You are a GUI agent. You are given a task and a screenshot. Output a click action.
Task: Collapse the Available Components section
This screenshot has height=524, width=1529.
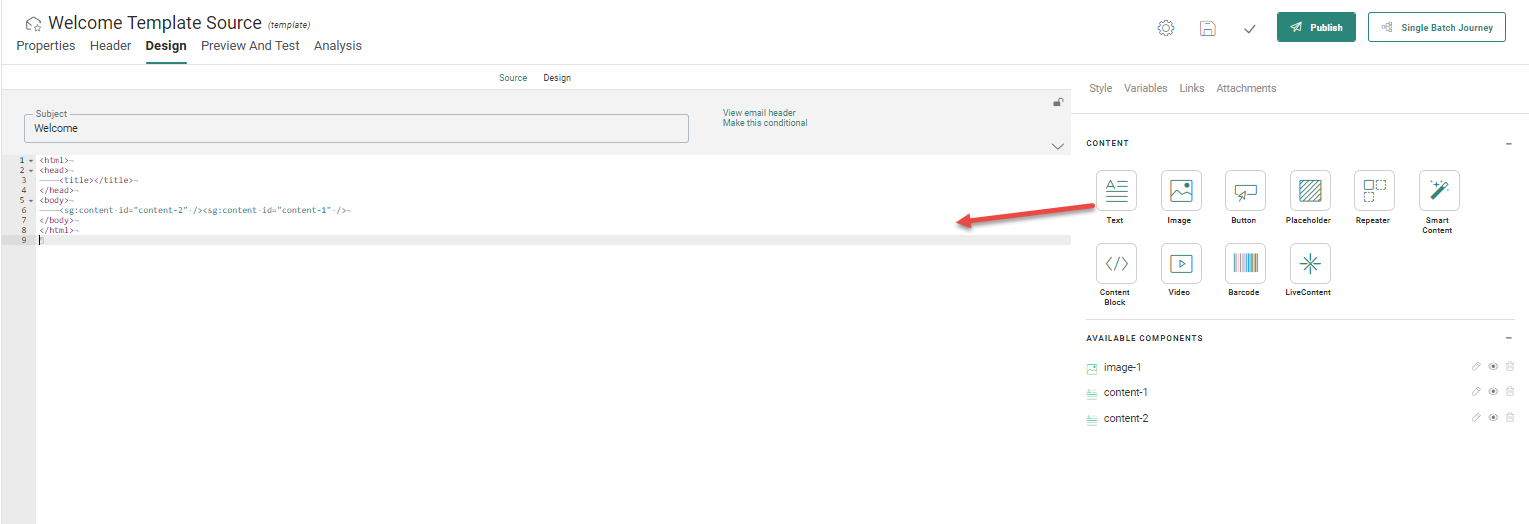[x=1508, y=339]
